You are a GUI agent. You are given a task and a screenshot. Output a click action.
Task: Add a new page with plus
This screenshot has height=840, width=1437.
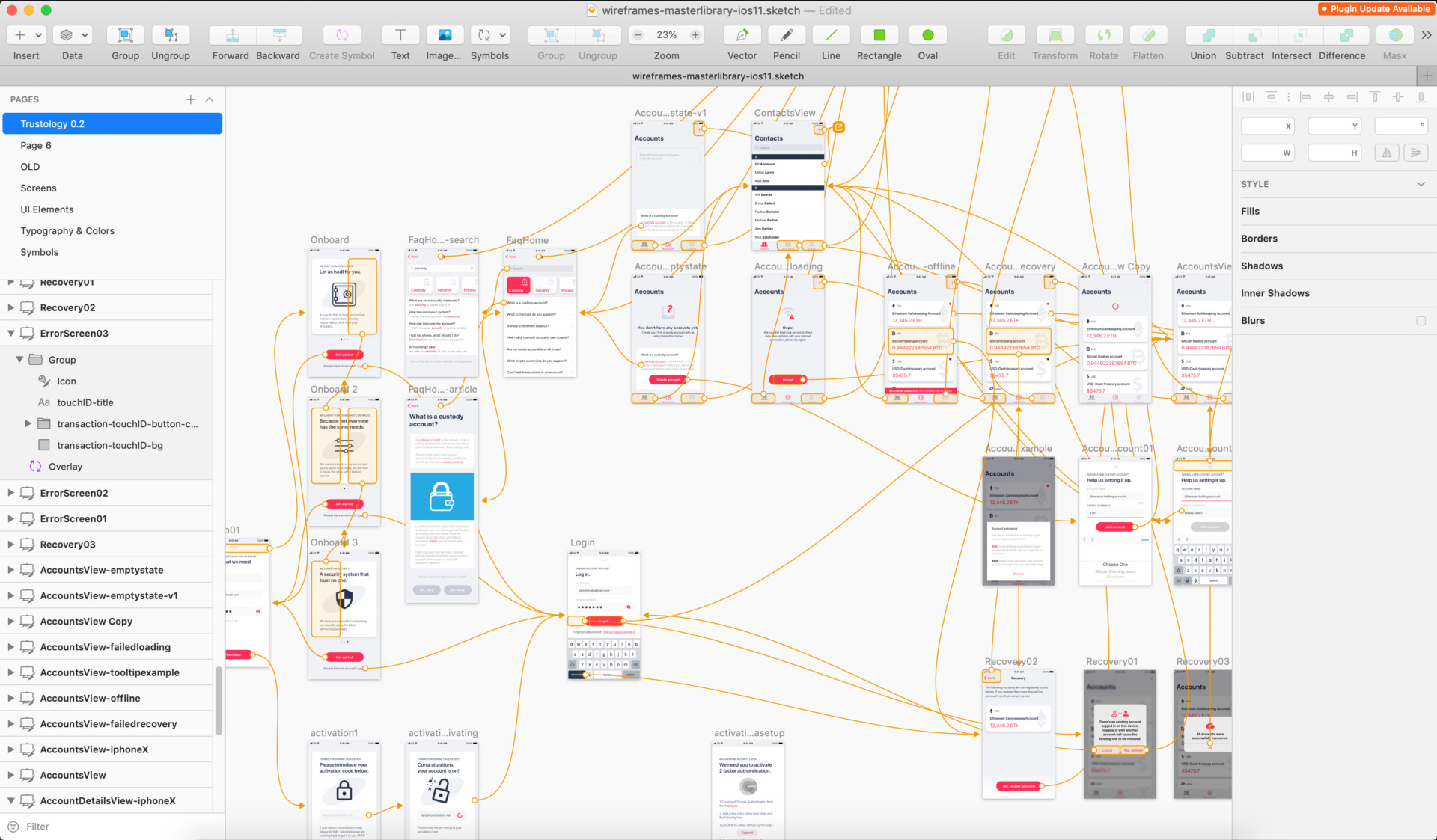click(191, 99)
